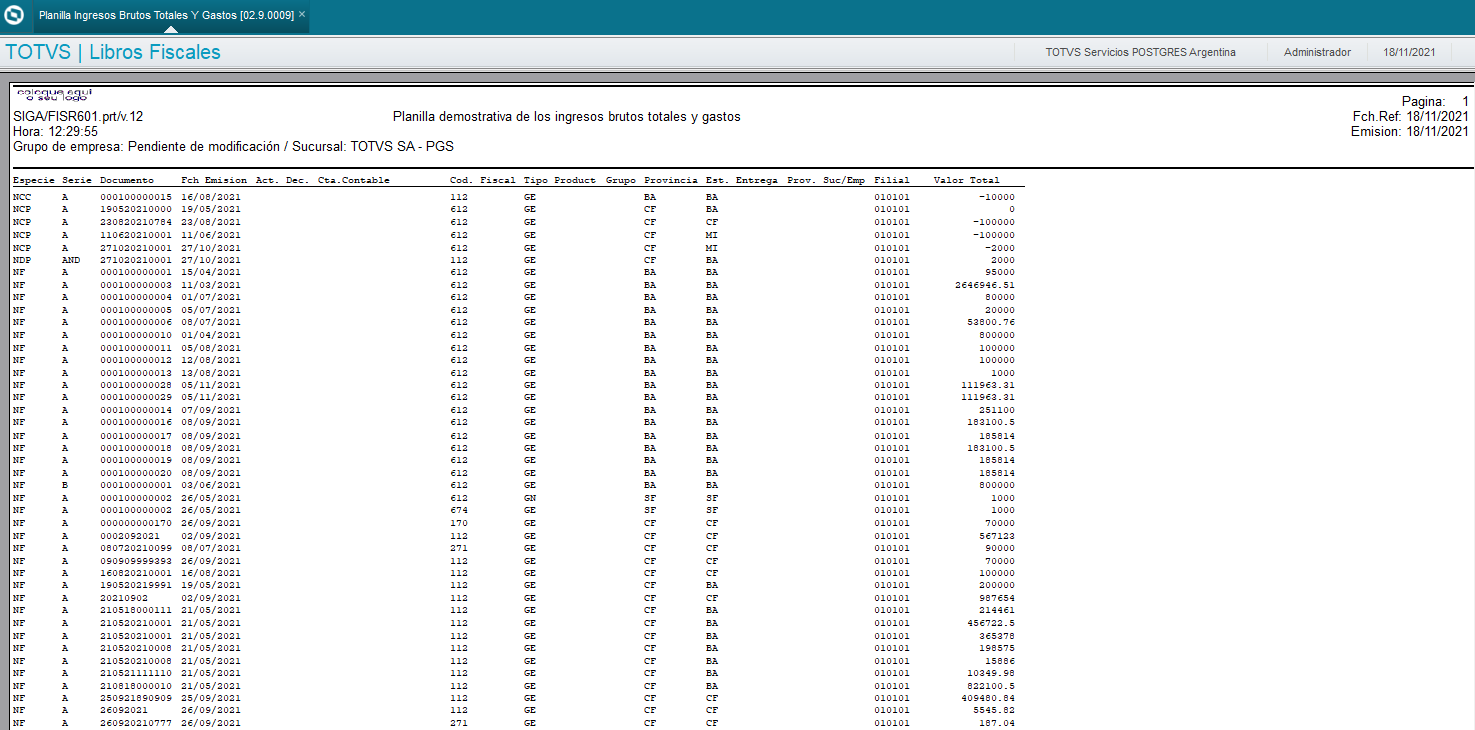Click emission date 13/08/2021
This screenshot has height=730, width=1475.
[211, 373]
